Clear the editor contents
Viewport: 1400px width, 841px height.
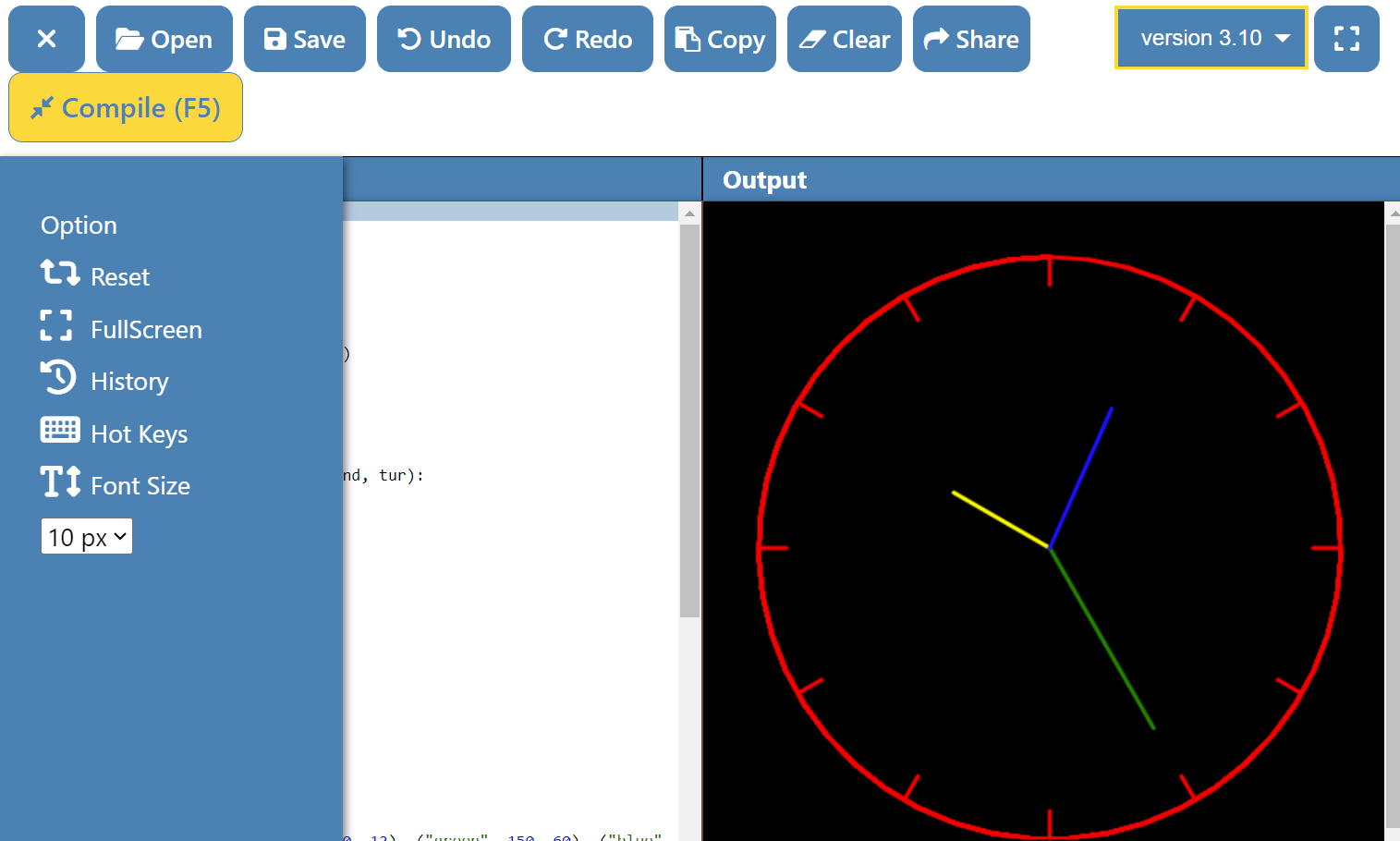point(844,38)
